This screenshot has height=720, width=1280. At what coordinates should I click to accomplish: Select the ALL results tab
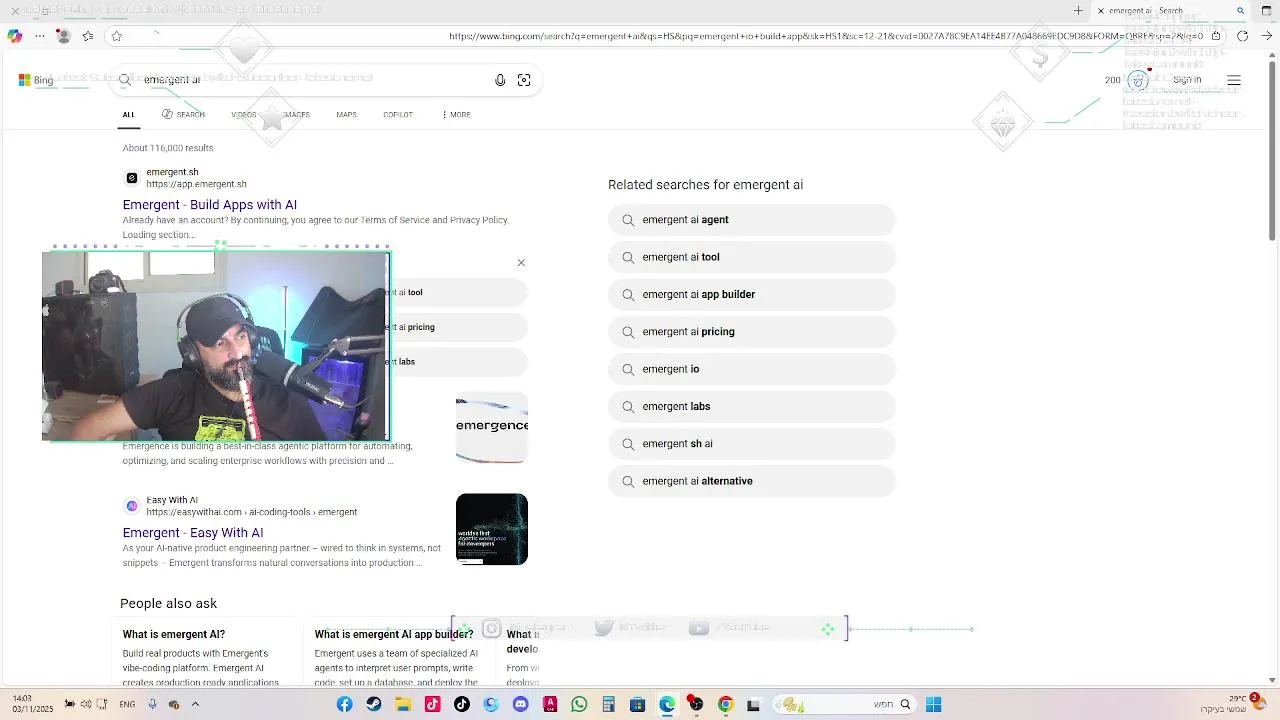tap(129, 115)
